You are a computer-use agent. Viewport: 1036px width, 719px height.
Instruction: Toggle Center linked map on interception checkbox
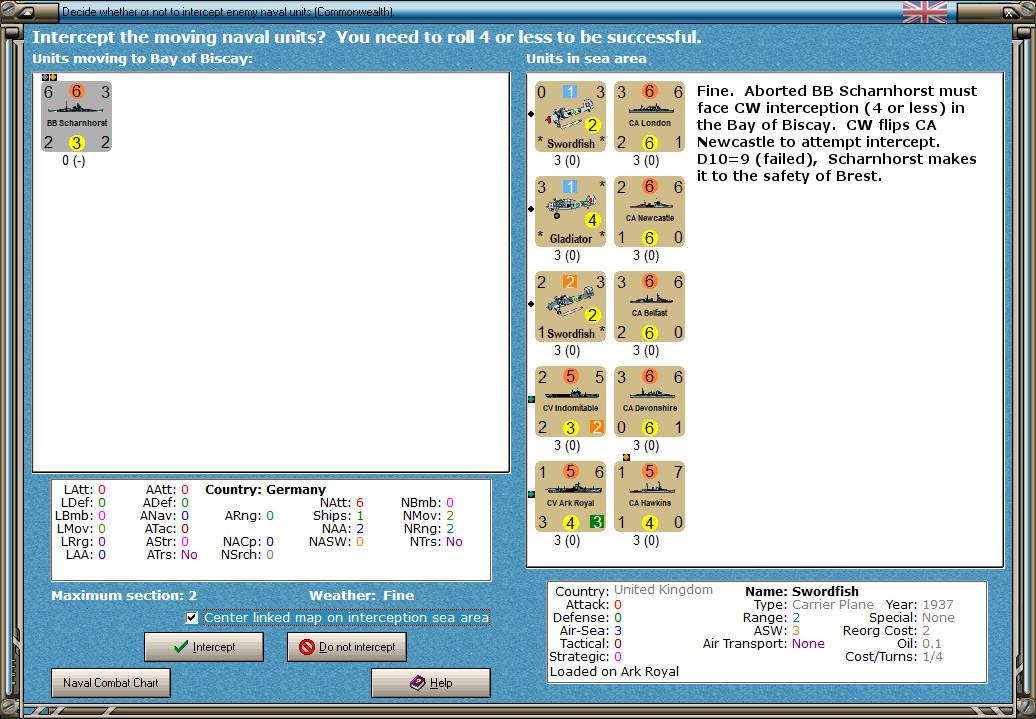click(192, 618)
